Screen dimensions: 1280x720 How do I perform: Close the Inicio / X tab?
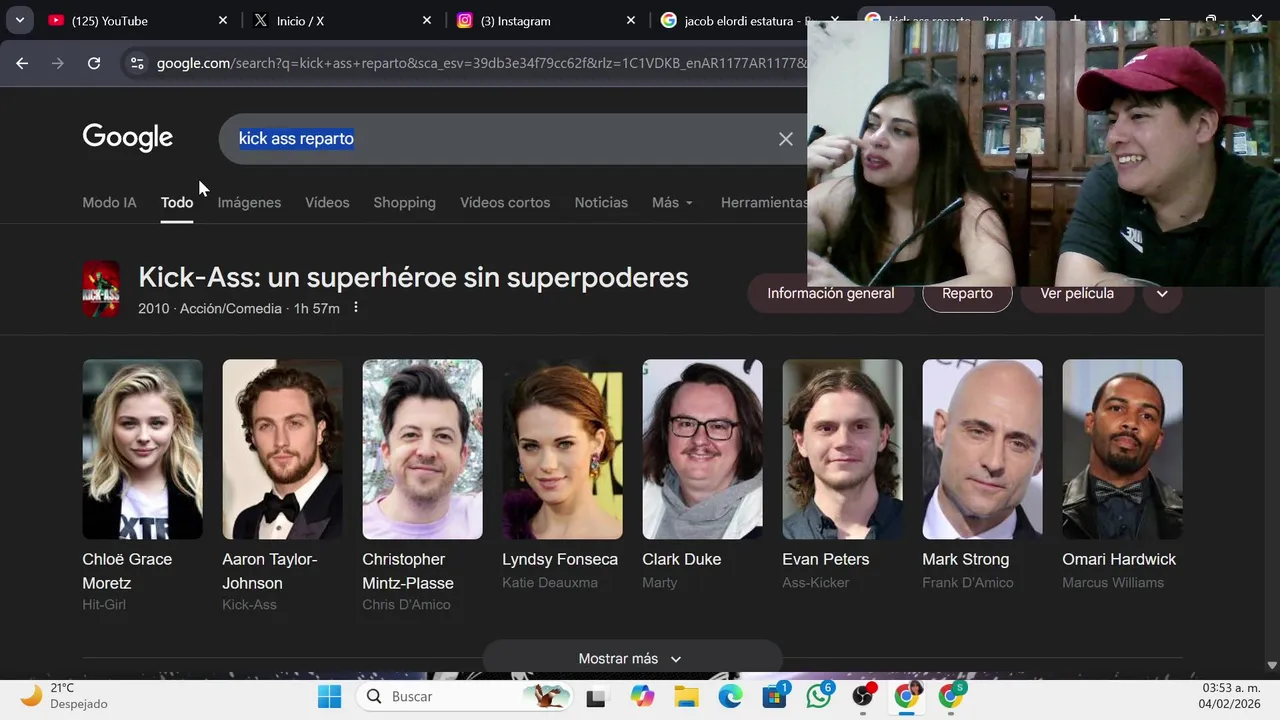click(427, 20)
